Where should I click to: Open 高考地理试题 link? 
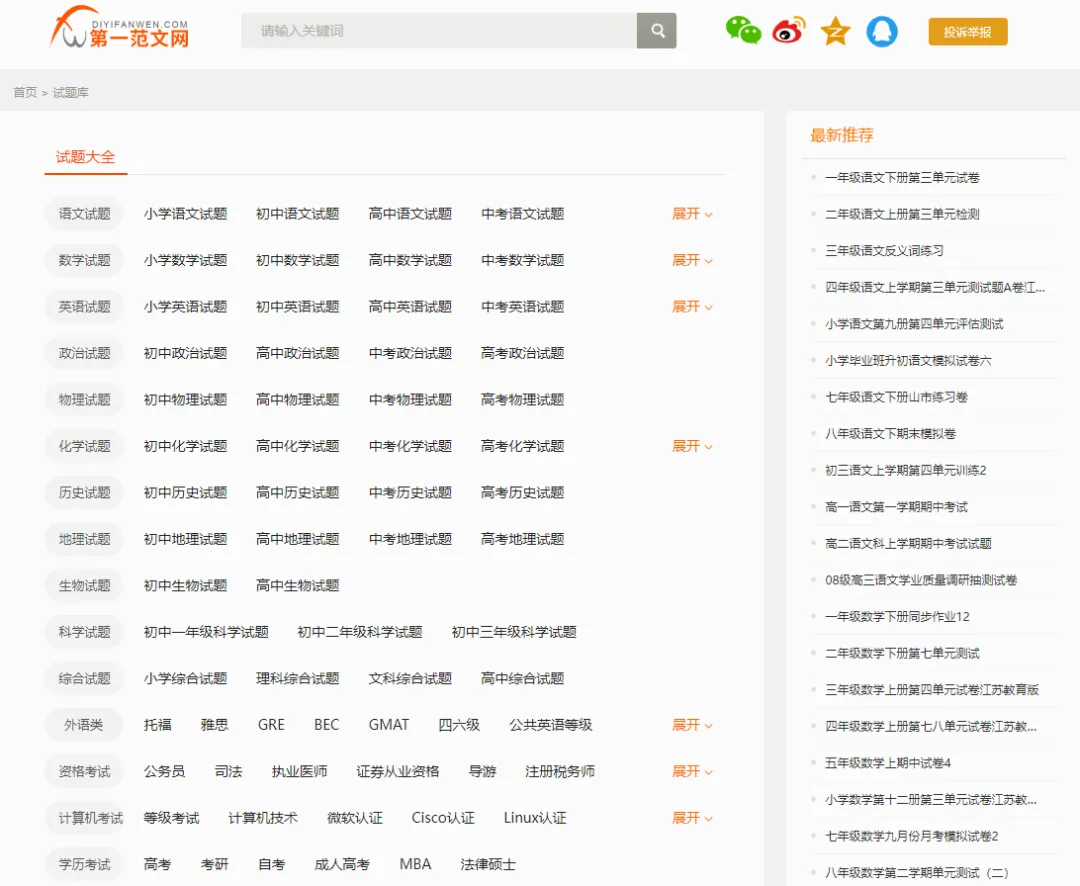tap(522, 539)
